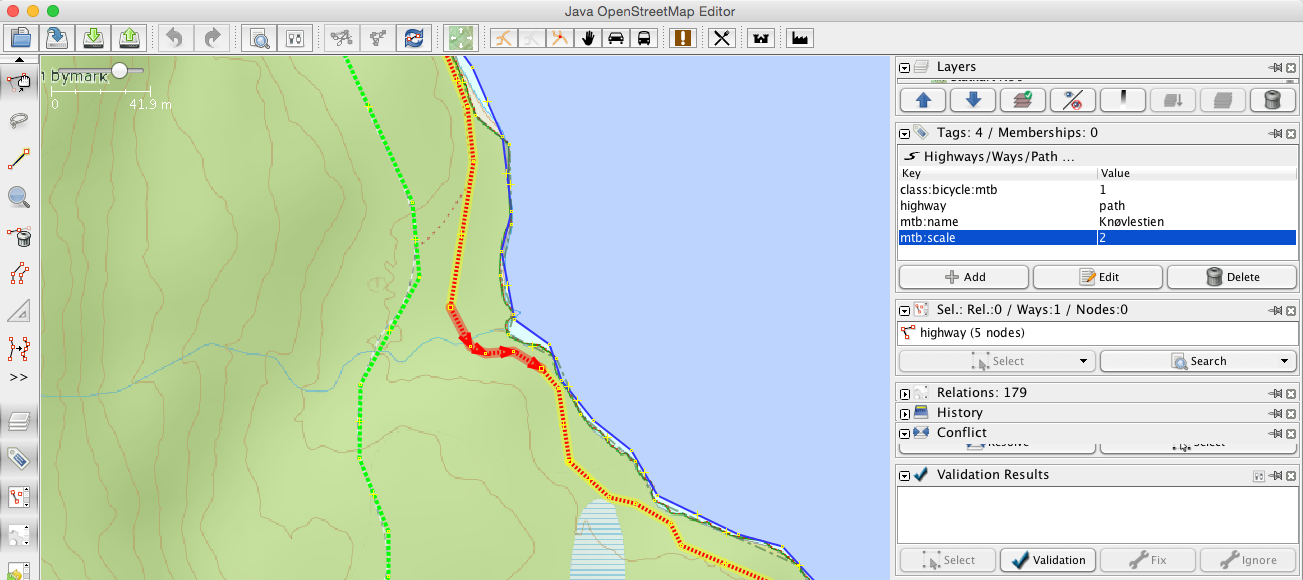Image resolution: width=1303 pixels, height=580 pixels.
Task: Choose the select-objects tool in left toolbar
Action: click(19, 82)
